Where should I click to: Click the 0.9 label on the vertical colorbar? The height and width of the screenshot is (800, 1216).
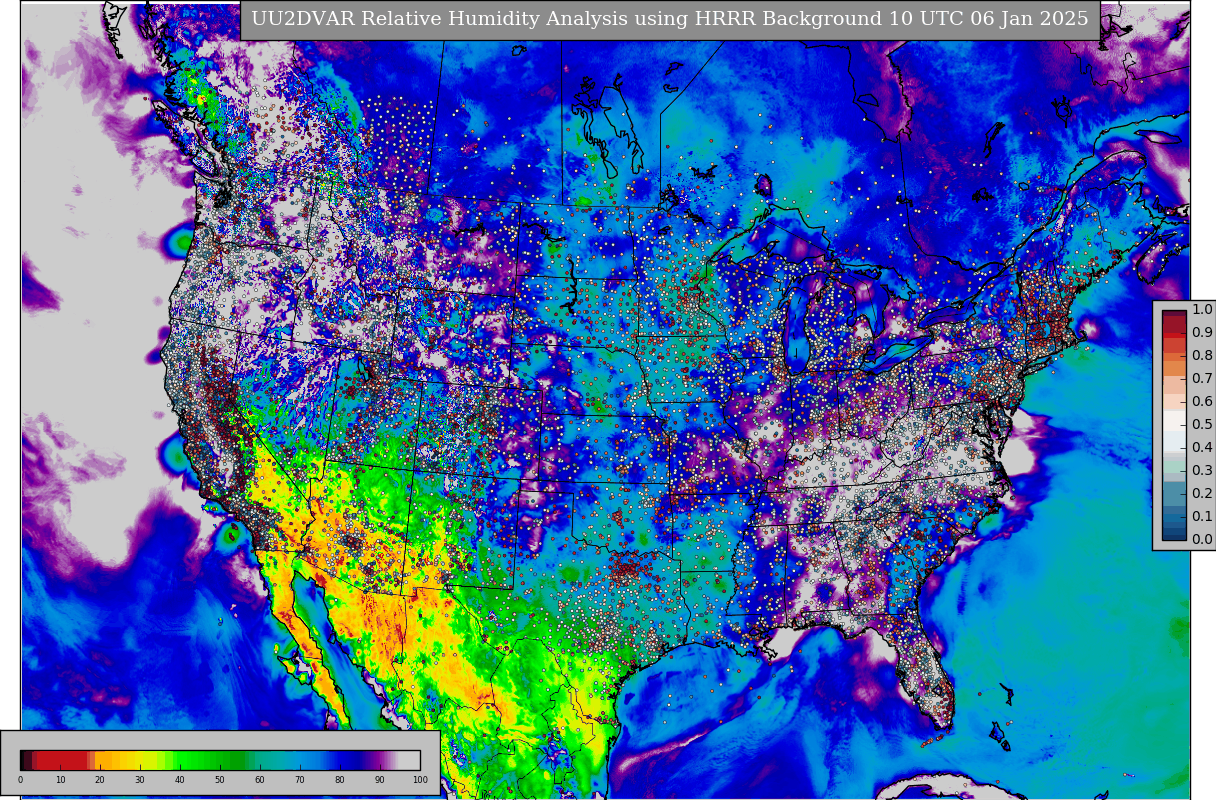[1202, 332]
